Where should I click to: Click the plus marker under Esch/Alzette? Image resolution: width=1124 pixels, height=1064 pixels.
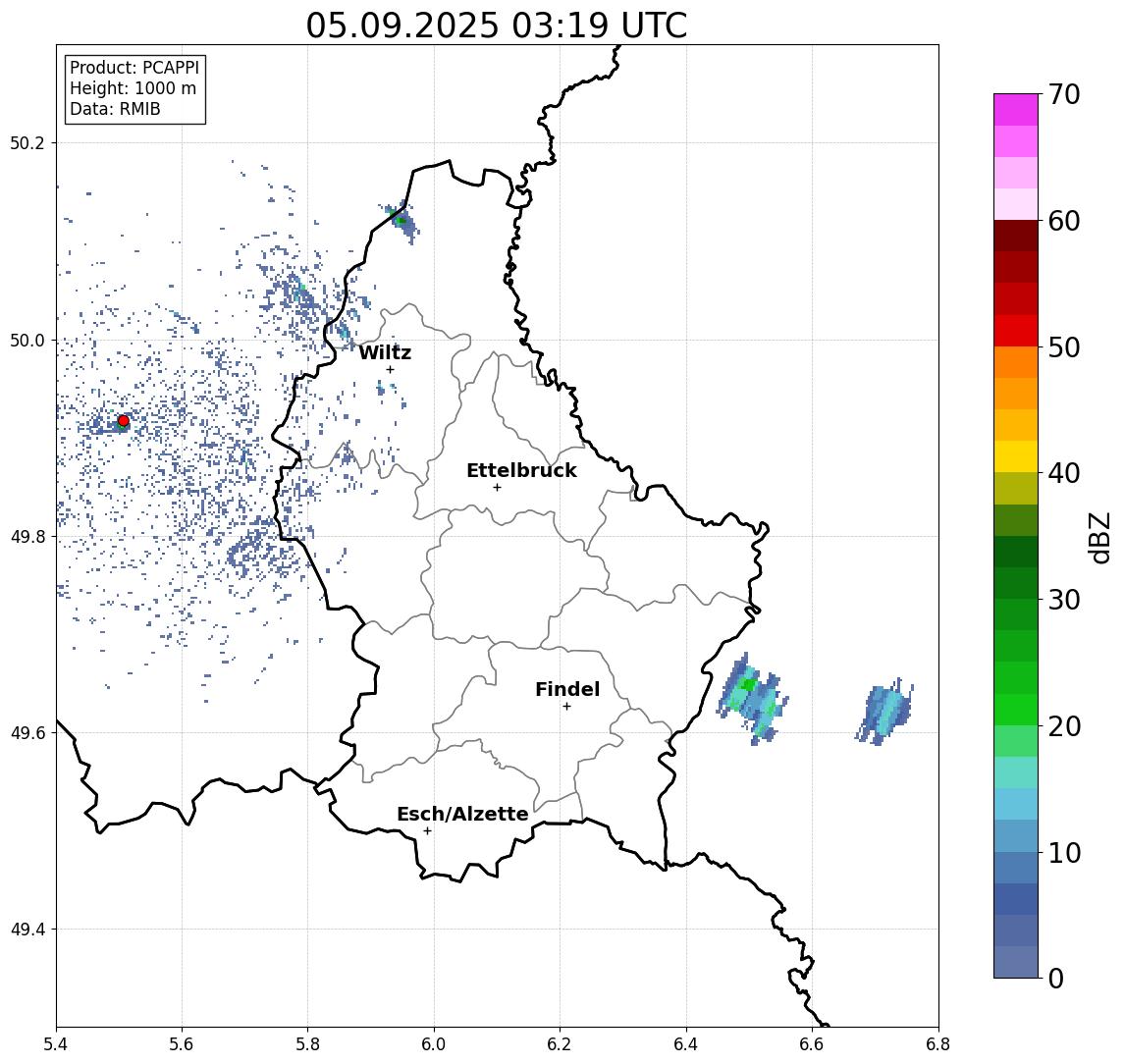427,831
